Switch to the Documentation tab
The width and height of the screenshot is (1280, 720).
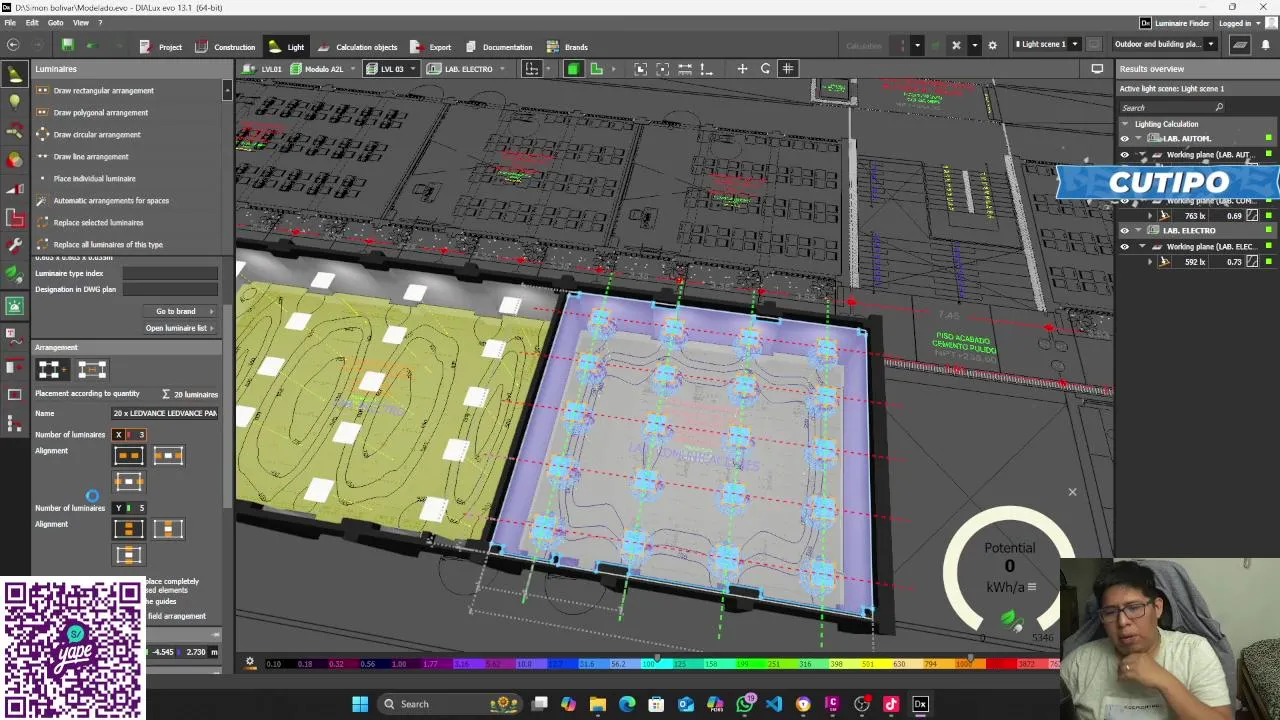[x=499, y=47]
